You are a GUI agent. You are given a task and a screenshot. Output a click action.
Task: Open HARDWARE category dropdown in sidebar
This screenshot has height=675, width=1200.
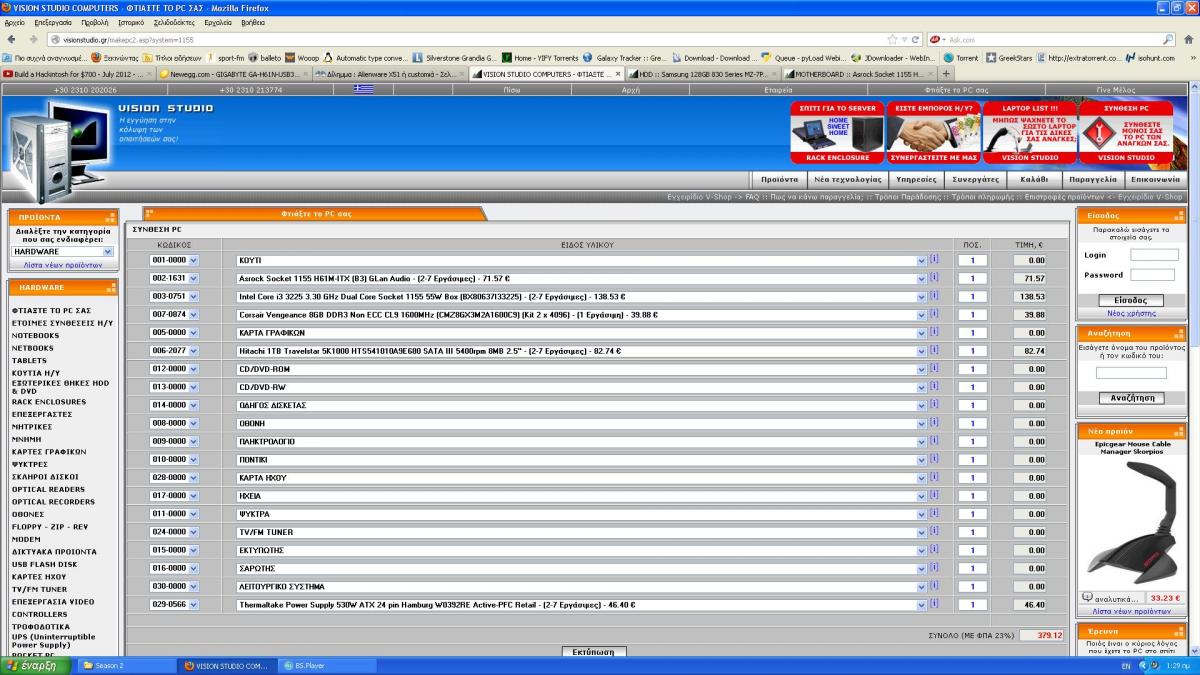click(63, 252)
